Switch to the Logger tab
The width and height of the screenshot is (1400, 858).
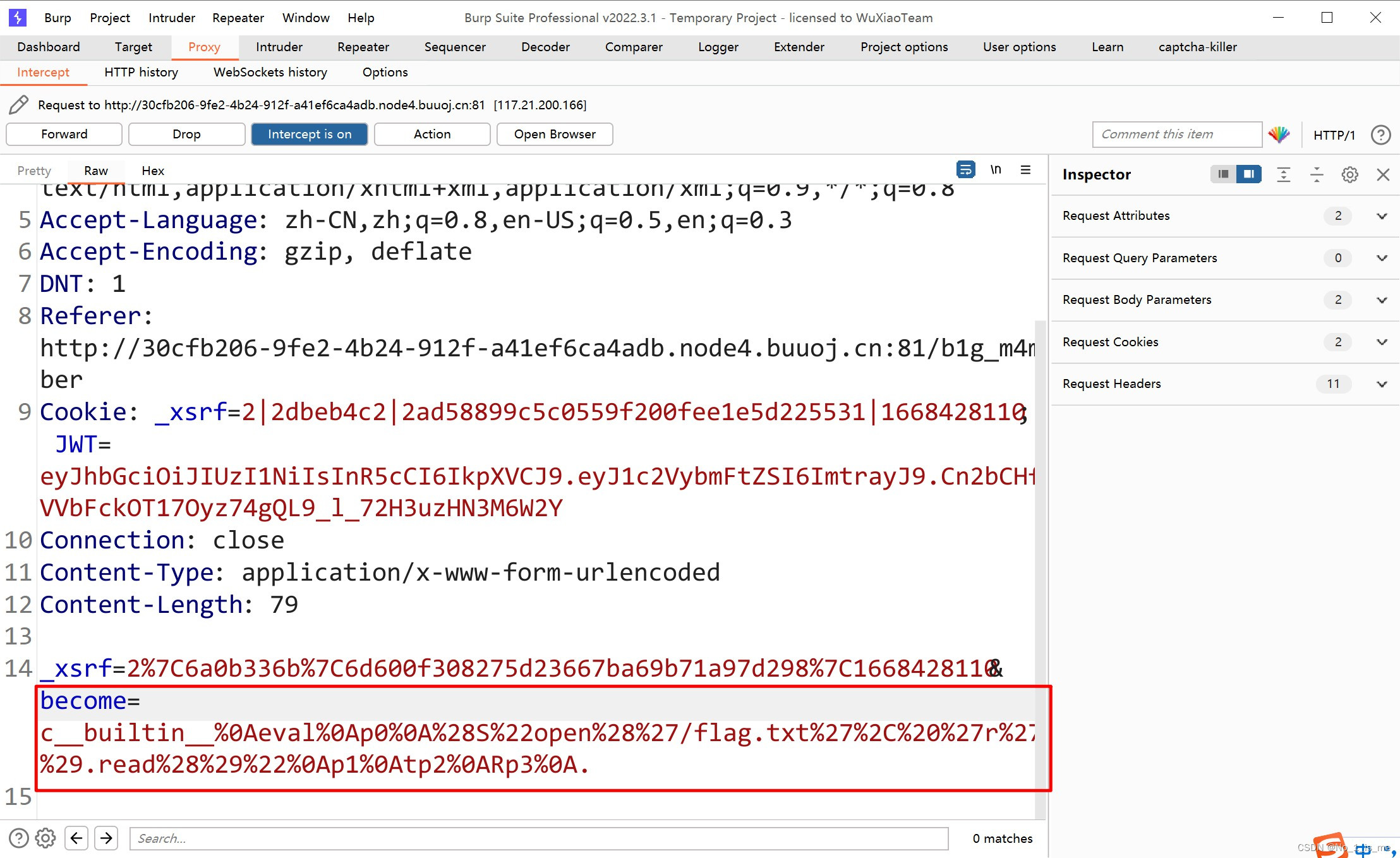[x=718, y=47]
